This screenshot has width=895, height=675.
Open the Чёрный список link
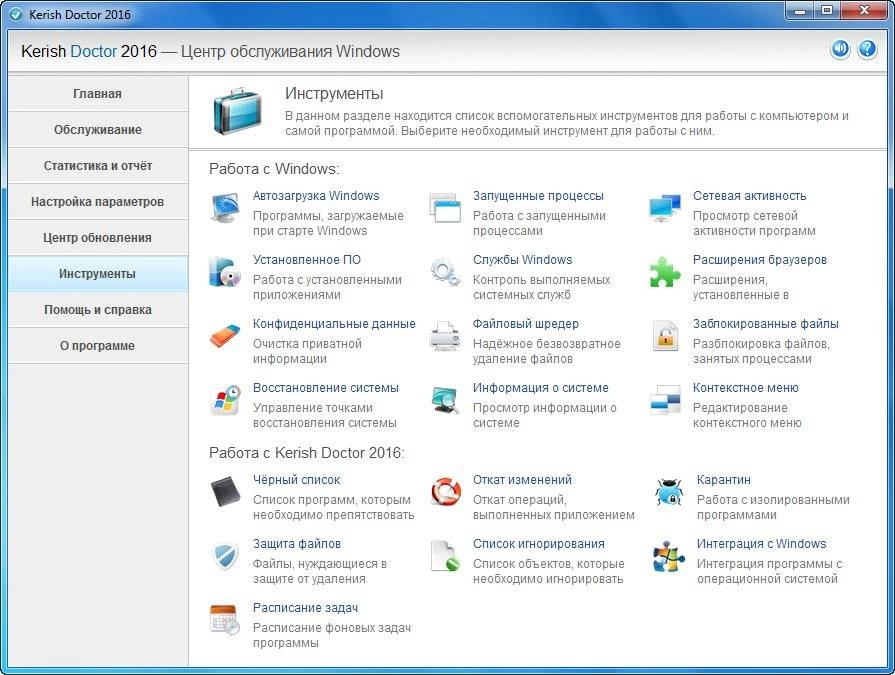pos(296,480)
